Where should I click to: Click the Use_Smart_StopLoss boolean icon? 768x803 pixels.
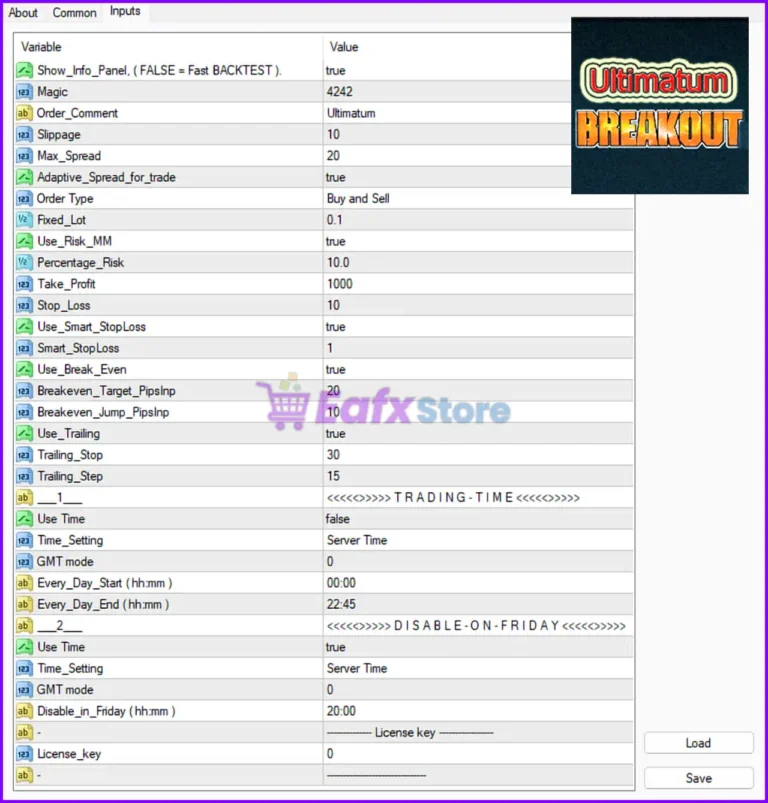pos(24,327)
